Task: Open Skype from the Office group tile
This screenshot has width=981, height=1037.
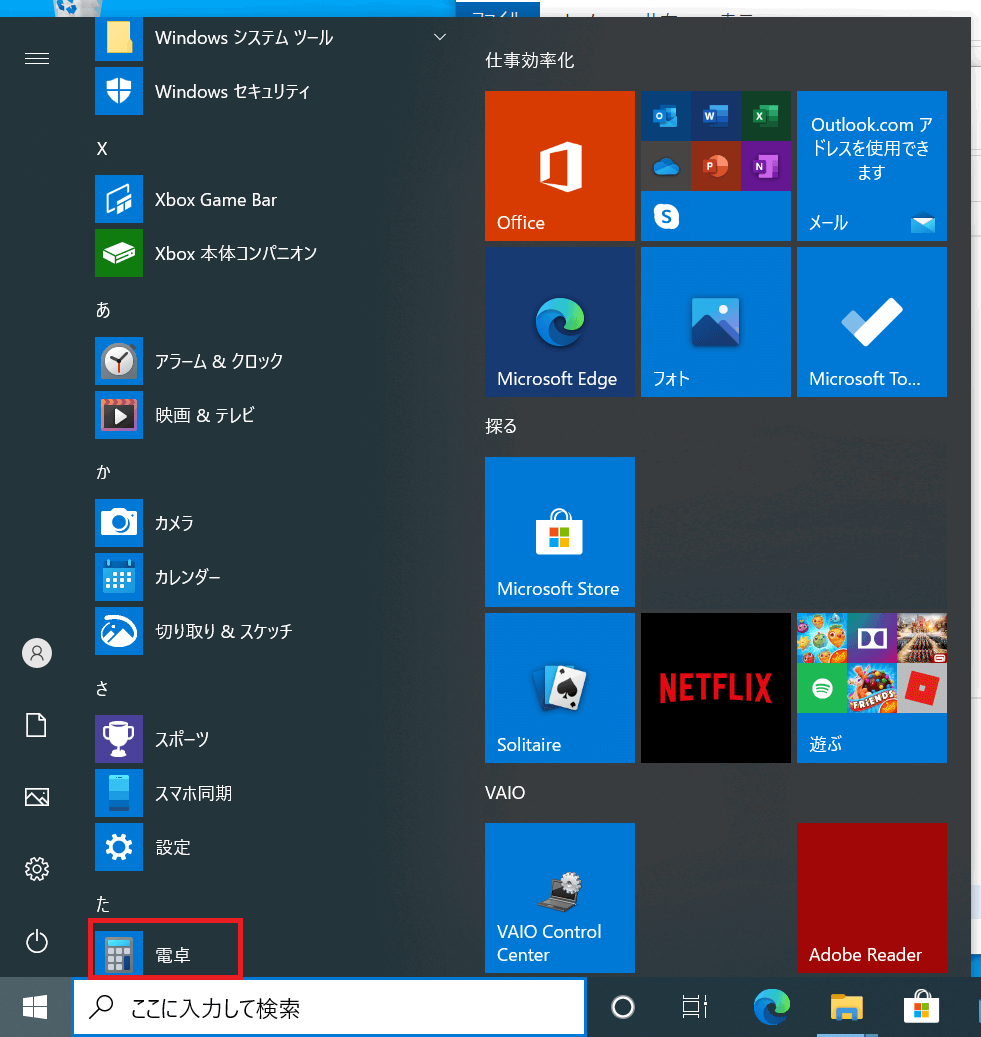Action: tap(666, 216)
